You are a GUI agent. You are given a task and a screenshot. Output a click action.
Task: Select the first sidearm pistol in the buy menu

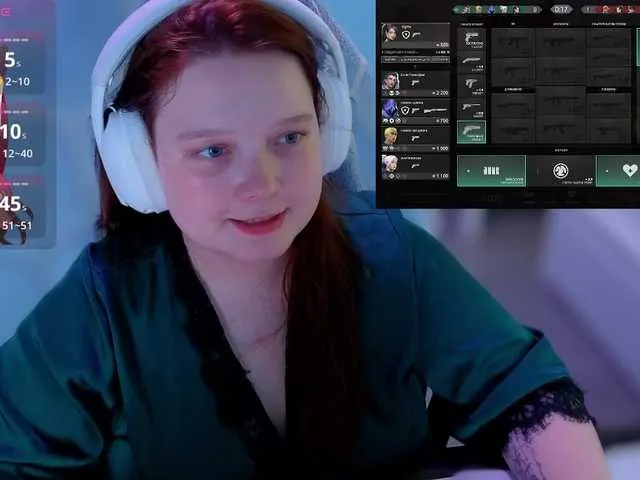(x=472, y=39)
